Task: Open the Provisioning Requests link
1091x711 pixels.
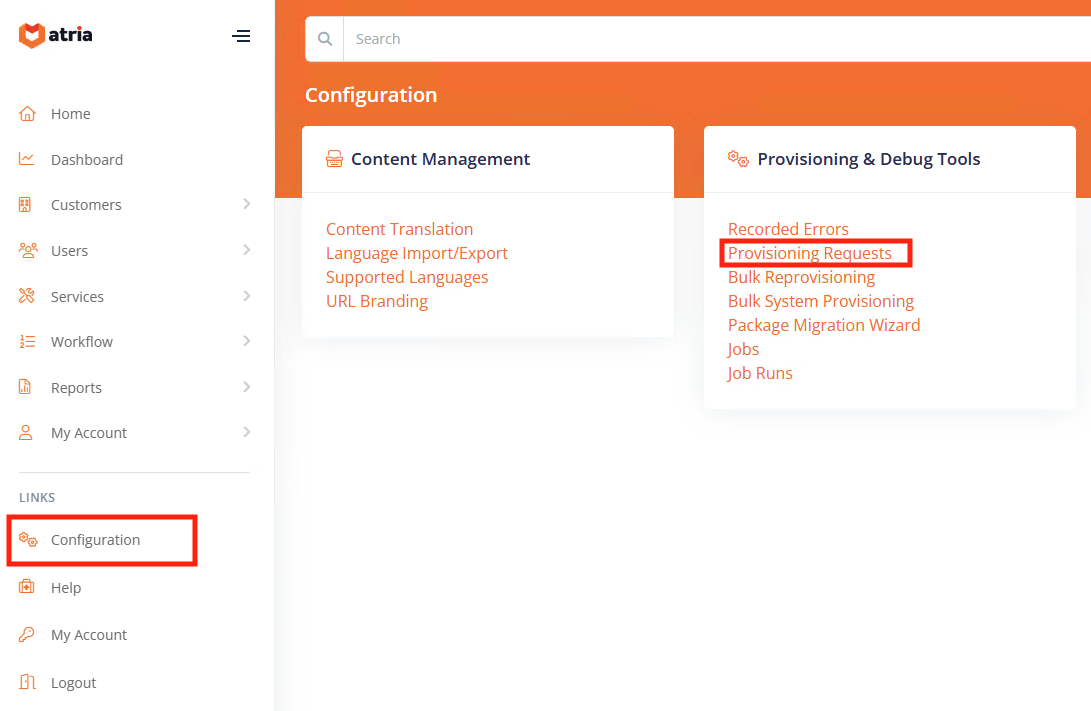Action: pyautogui.click(x=809, y=253)
